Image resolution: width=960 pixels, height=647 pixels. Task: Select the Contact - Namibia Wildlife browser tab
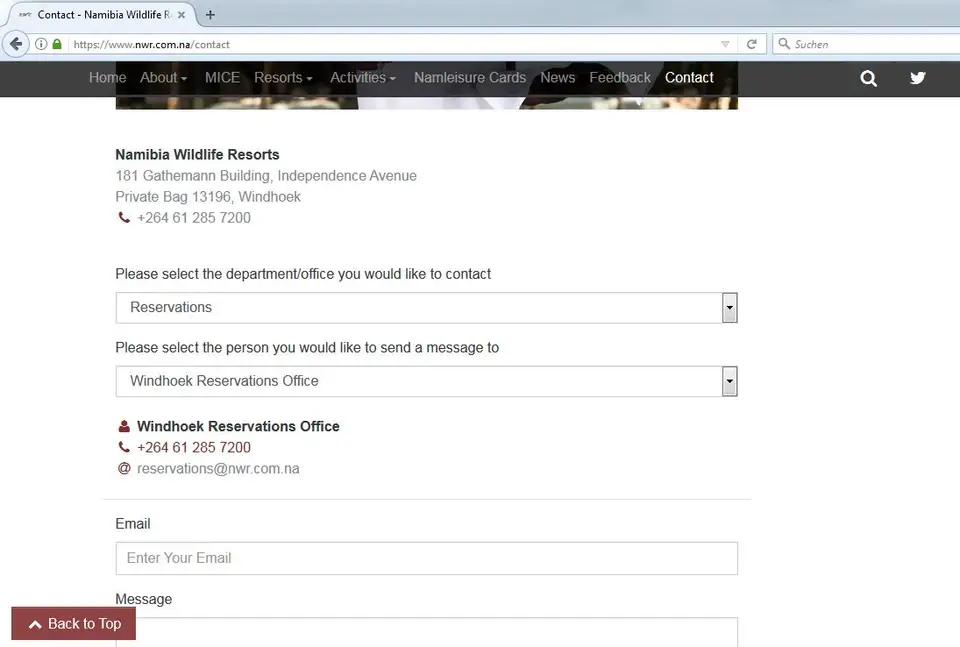coord(102,15)
